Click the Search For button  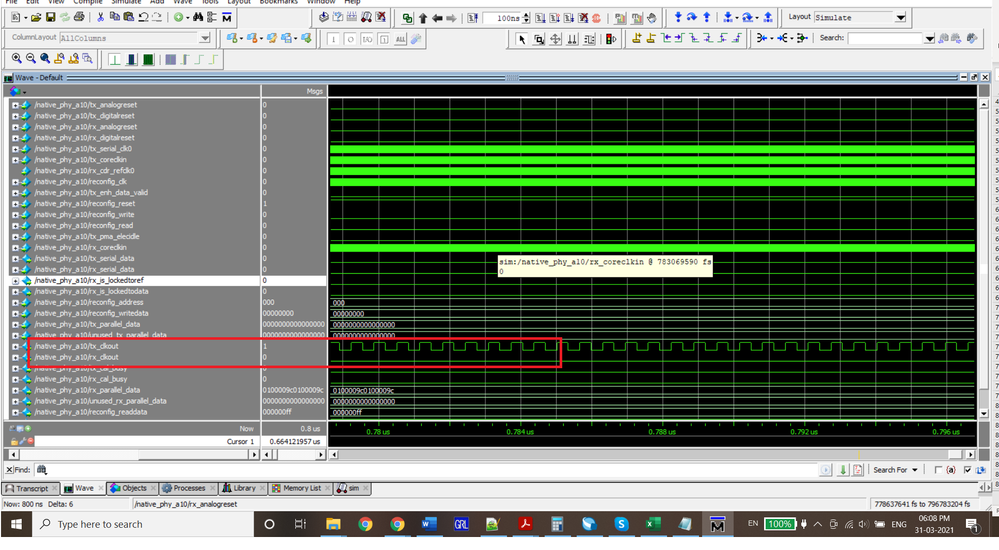tap(894, 470)
